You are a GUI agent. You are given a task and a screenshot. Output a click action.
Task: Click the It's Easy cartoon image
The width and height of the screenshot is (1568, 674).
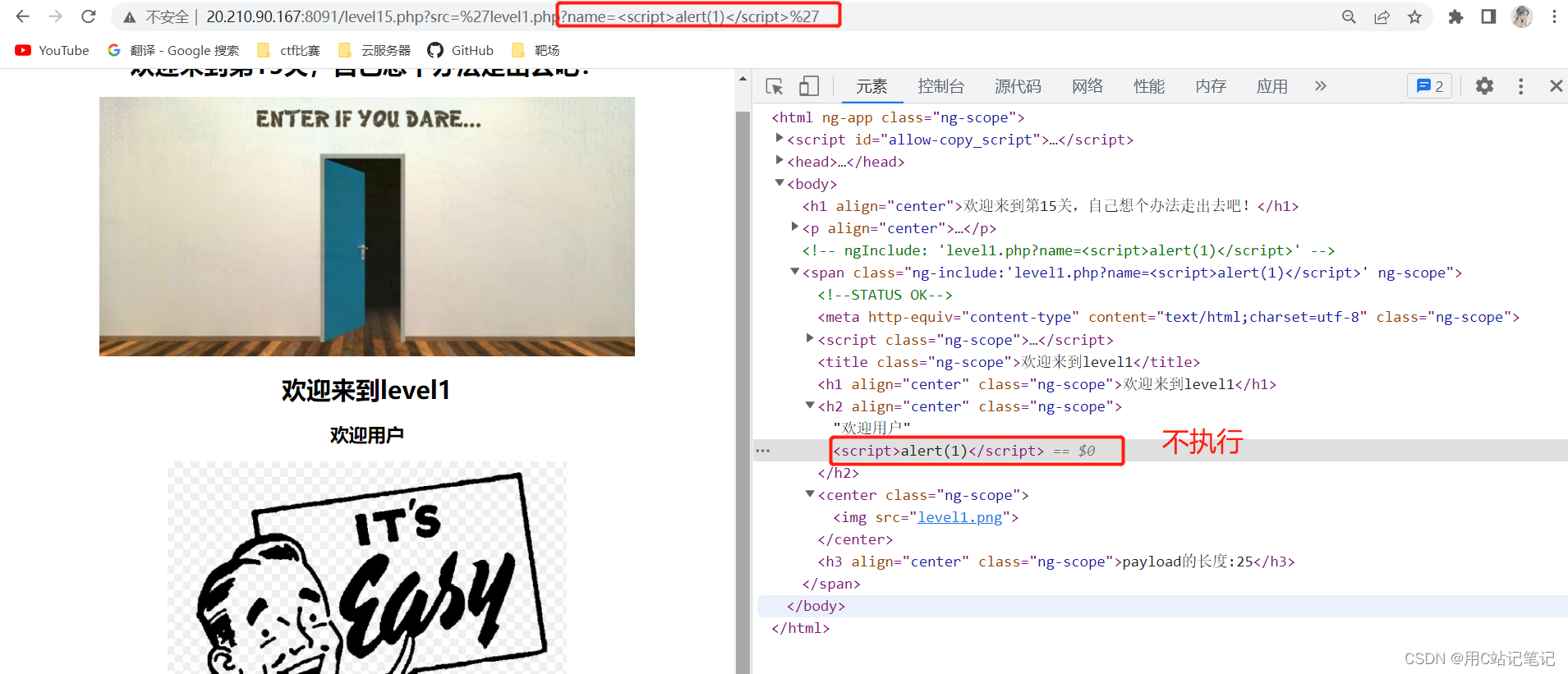[367, 568]
